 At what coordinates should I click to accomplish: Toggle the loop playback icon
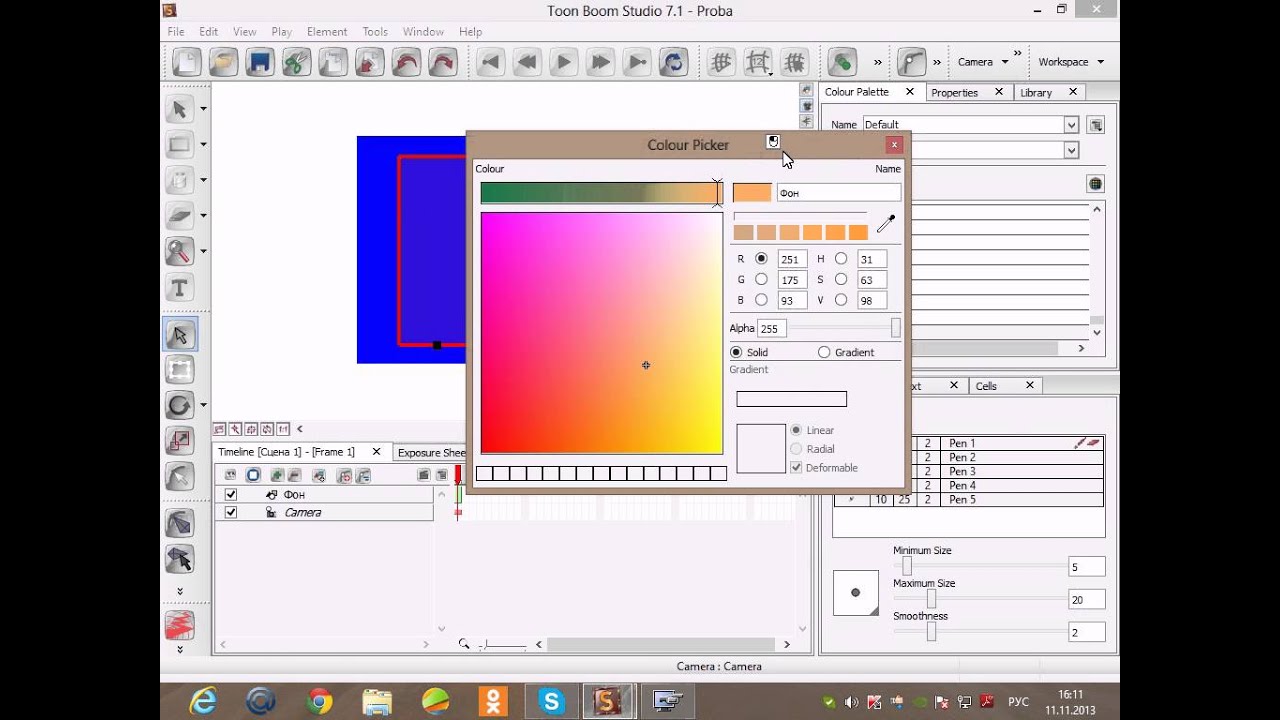673,62
